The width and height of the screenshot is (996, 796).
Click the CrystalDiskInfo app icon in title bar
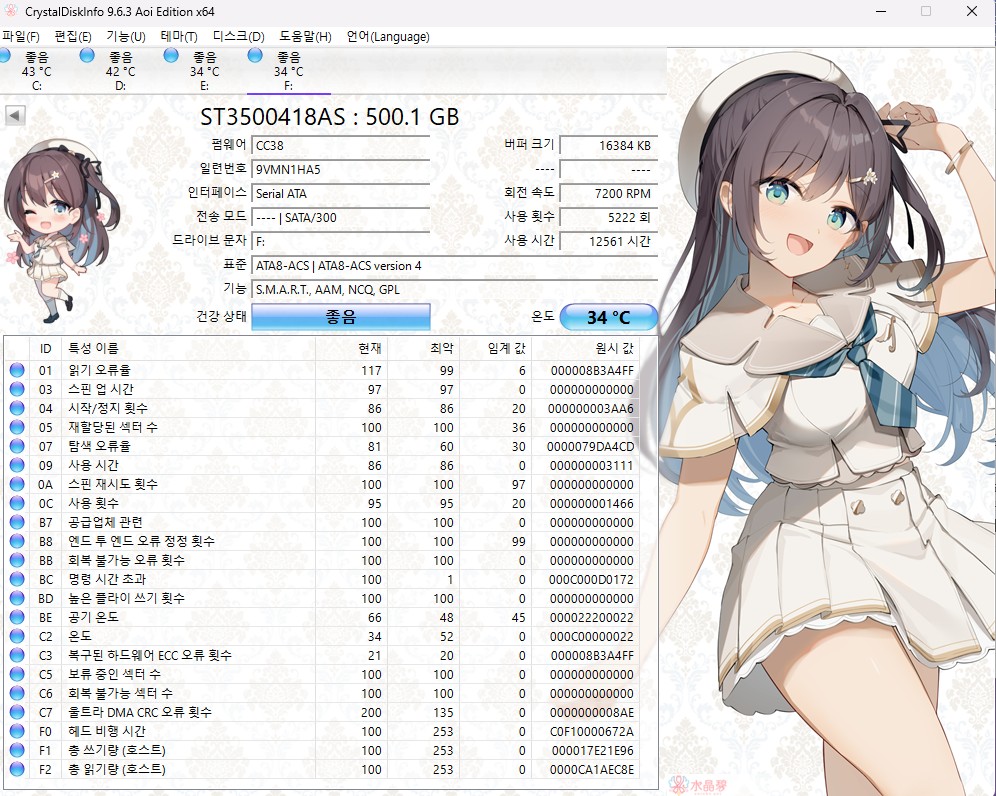[x=11, y=11]
